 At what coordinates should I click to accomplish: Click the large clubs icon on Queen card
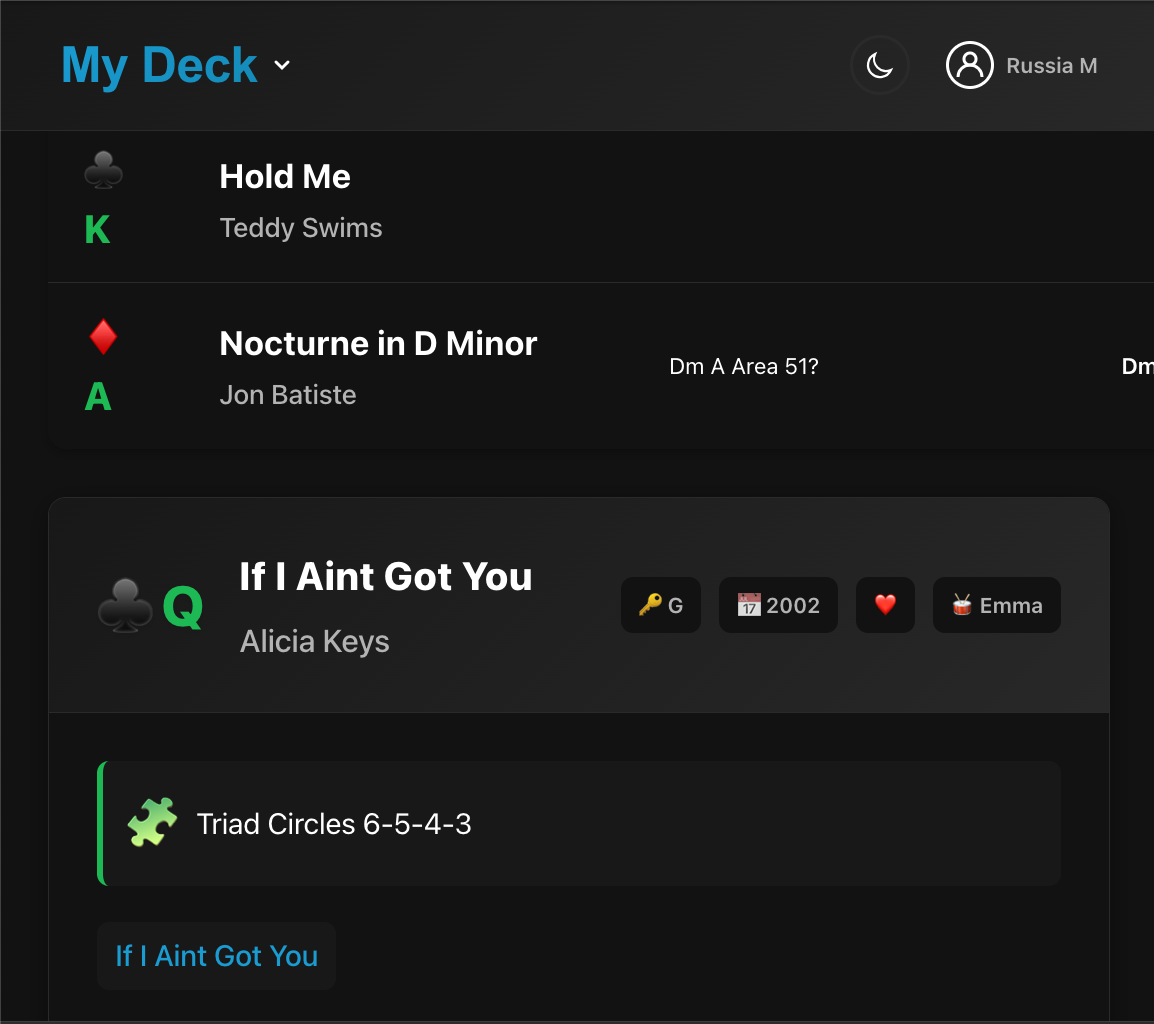125,606
